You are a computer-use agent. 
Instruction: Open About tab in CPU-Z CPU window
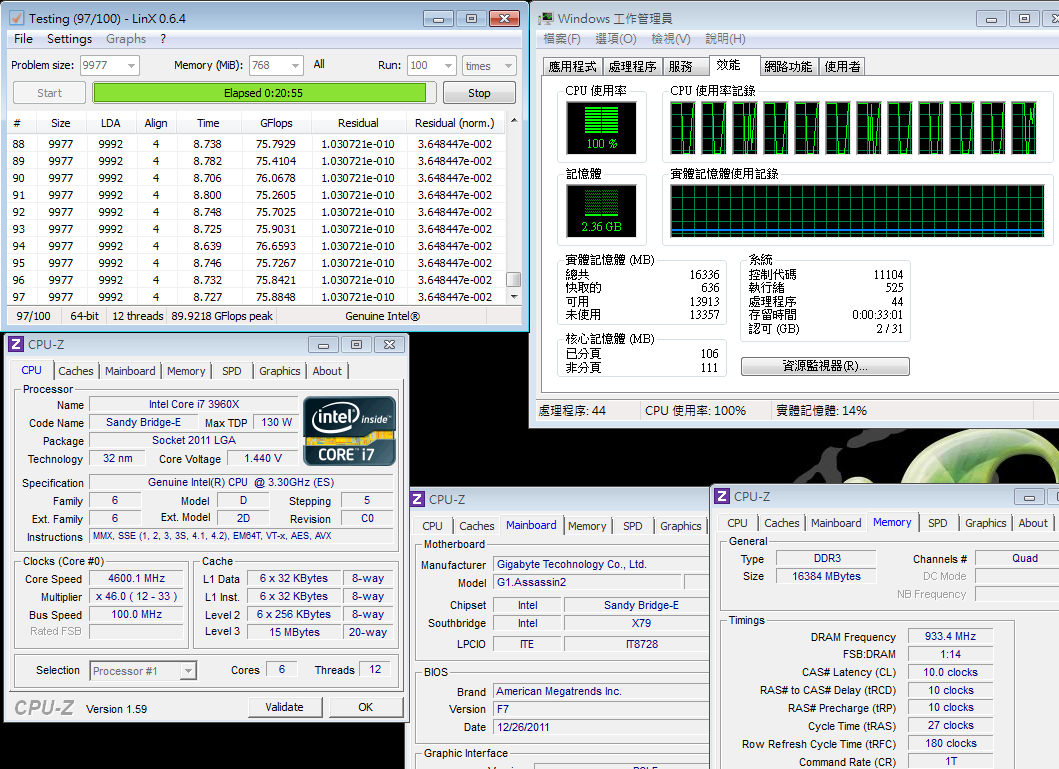coord(327,371)
